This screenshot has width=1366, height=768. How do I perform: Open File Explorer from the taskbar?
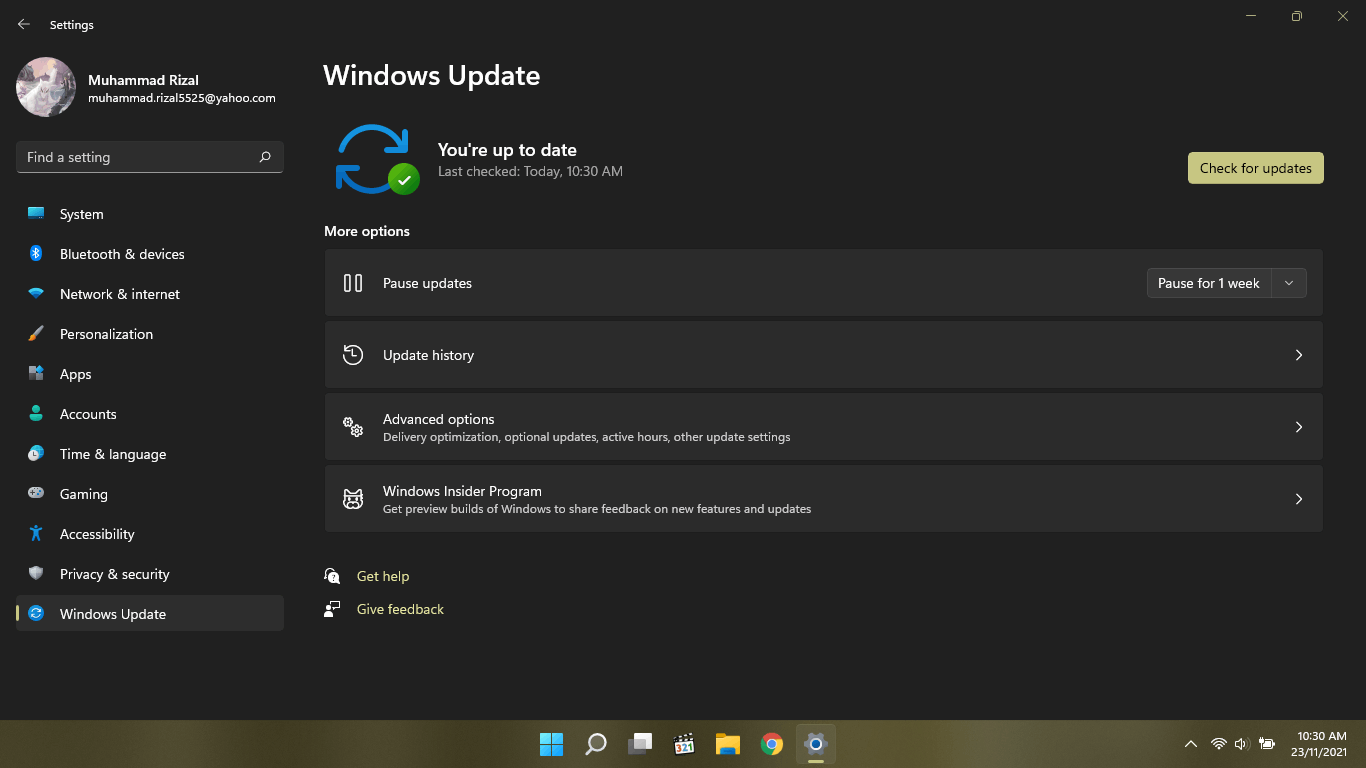click(727, 744)
